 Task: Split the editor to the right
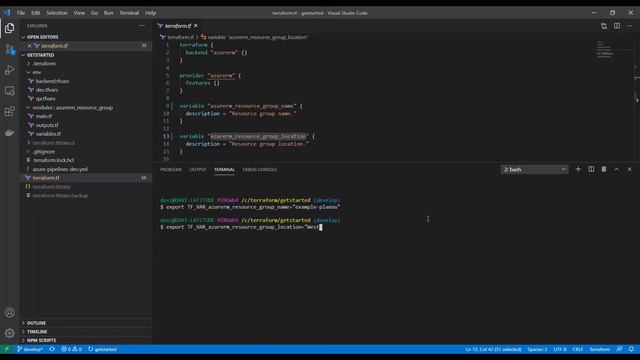tap(617, 26)
